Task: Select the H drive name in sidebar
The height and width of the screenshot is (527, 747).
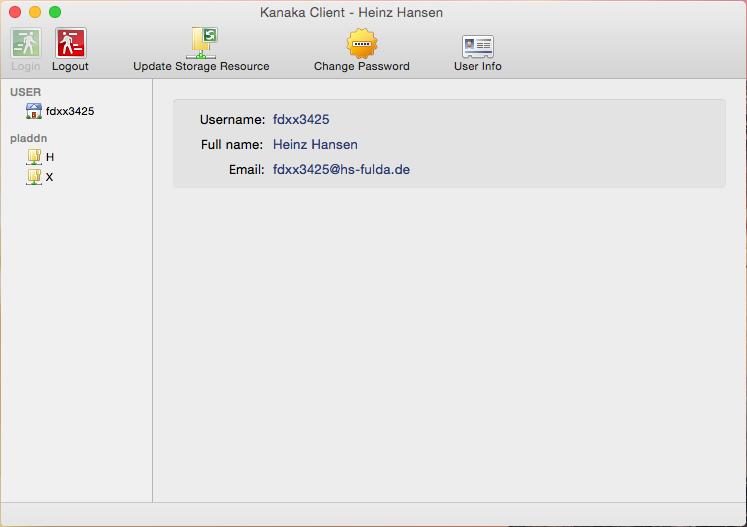Action: 50,157
